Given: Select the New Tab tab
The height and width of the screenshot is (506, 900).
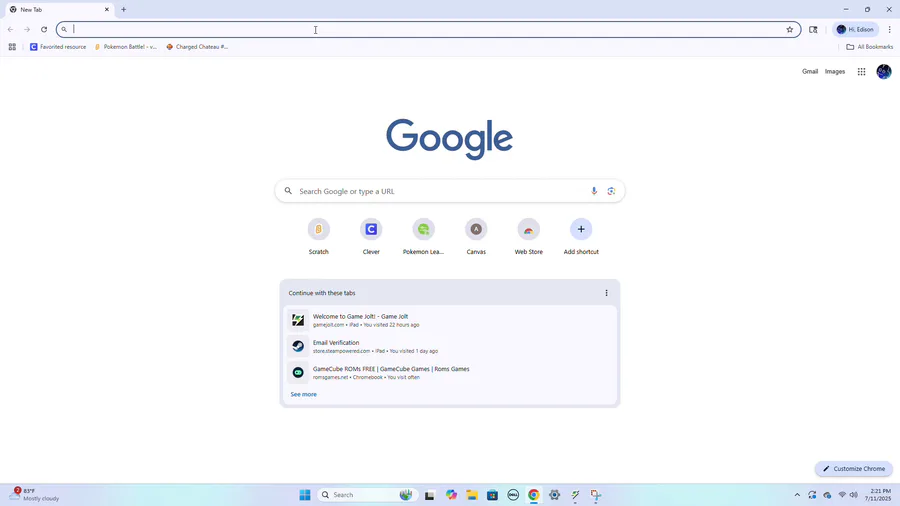Looking at the screenshot, I should pyautogui.click(x=60, y=10).
